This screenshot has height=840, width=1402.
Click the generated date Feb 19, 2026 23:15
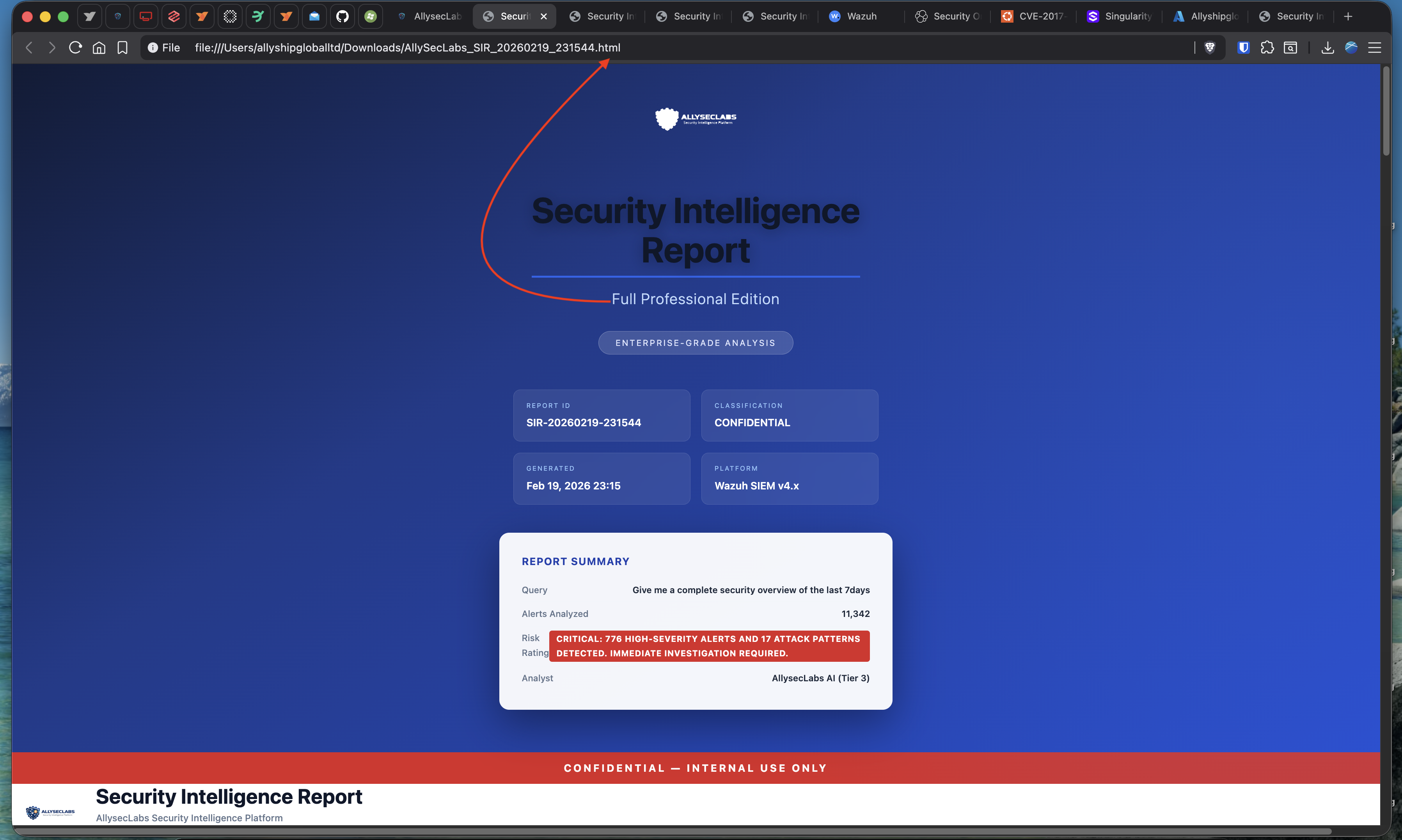click(573, 486)
